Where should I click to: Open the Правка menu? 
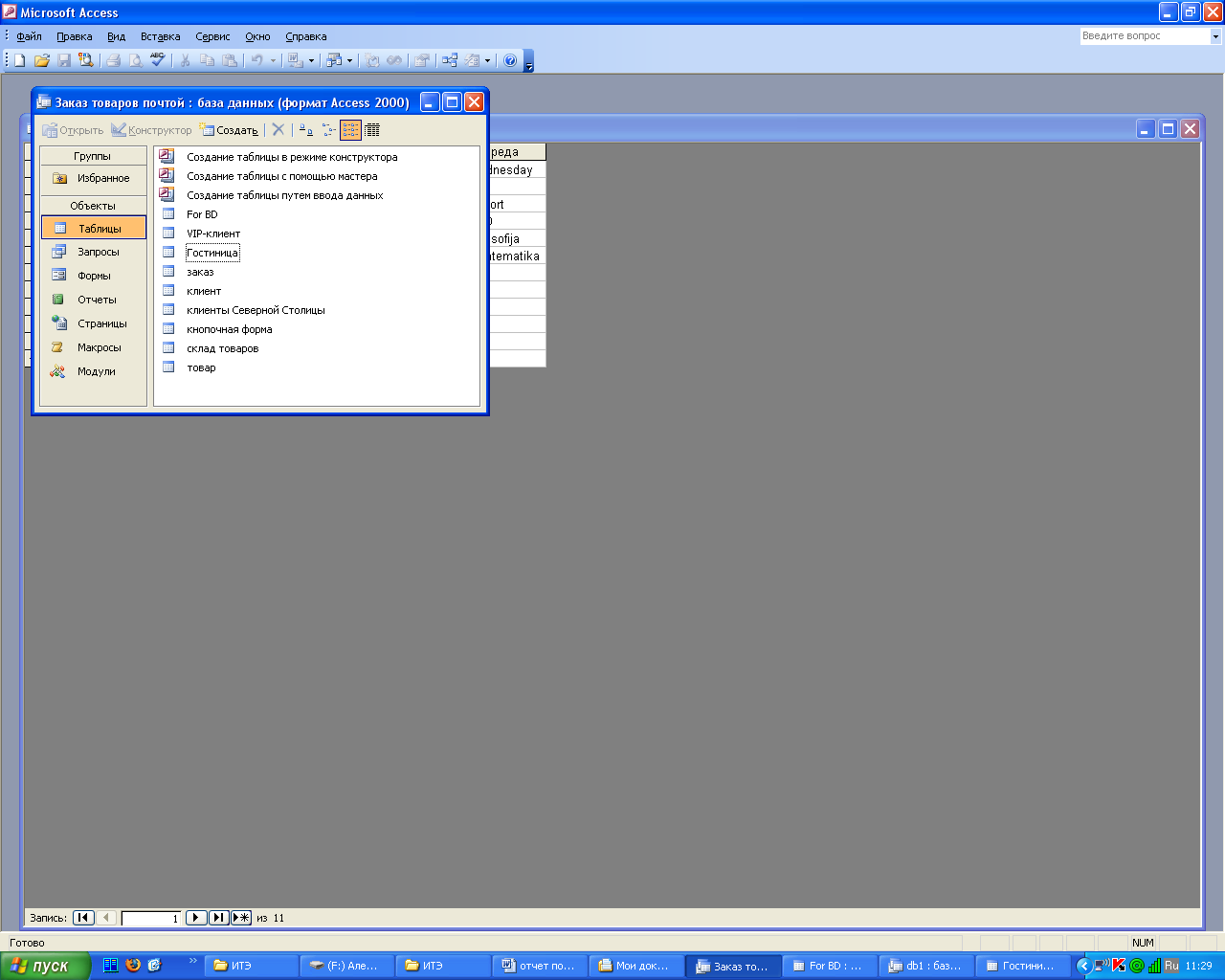click(75, 36)
